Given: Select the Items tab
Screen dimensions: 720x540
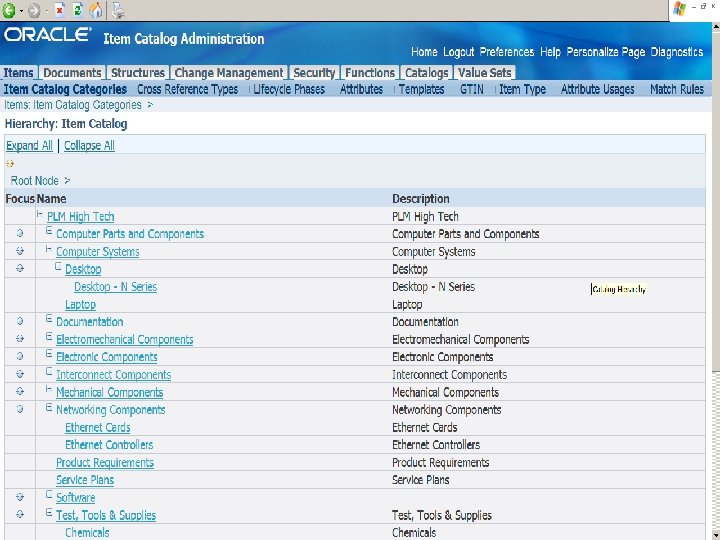Looking at the screenshot, I should tap(18, 73).
